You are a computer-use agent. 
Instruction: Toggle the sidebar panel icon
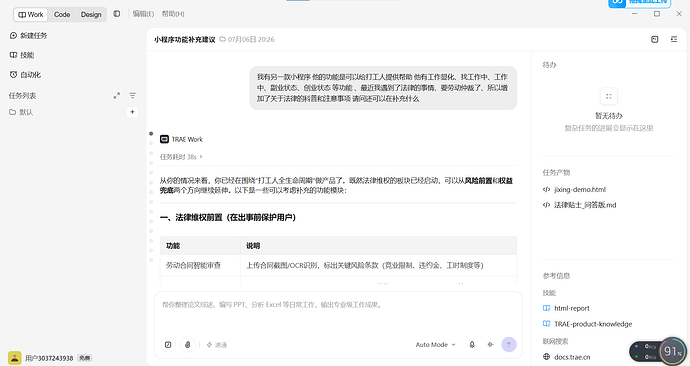(x=117, y=14)
